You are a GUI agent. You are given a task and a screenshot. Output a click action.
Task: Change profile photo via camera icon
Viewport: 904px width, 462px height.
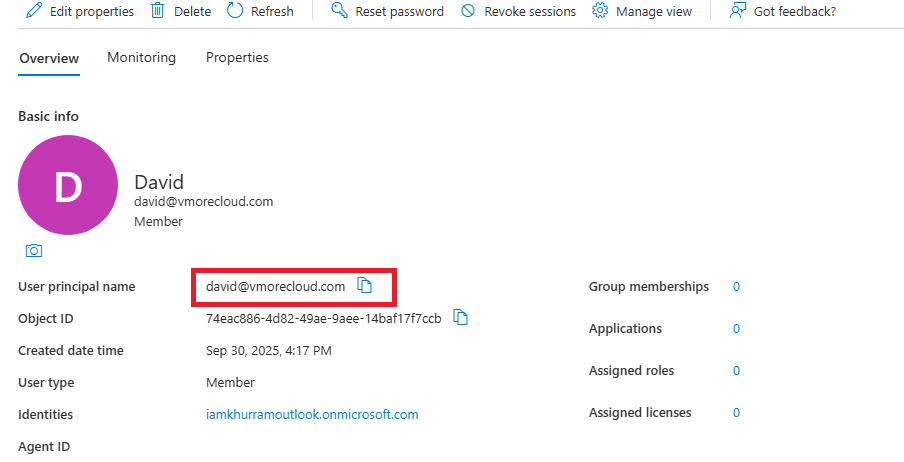34,251
